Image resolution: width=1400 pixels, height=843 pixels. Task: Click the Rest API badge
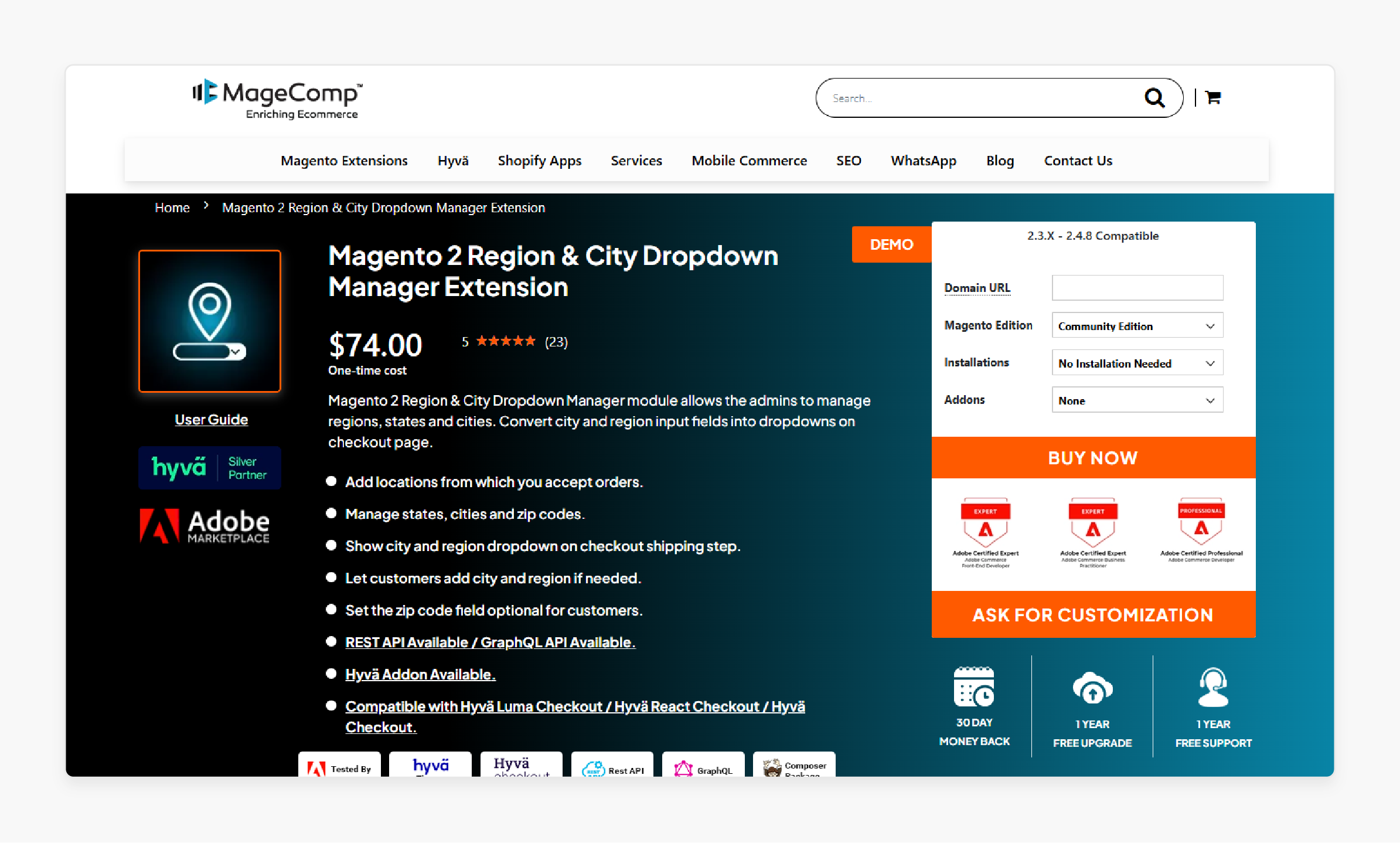(612, 765)
